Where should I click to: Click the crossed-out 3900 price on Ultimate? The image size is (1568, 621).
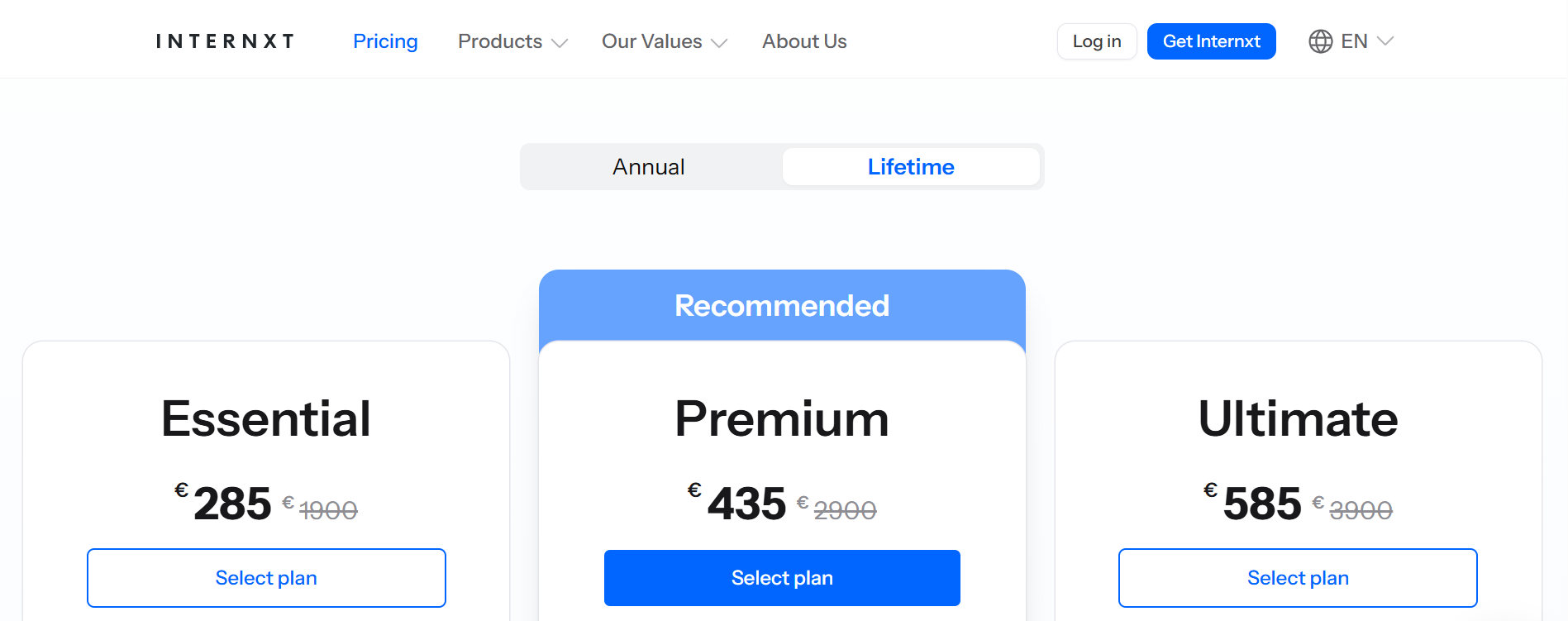click(x=1361, y=509)
